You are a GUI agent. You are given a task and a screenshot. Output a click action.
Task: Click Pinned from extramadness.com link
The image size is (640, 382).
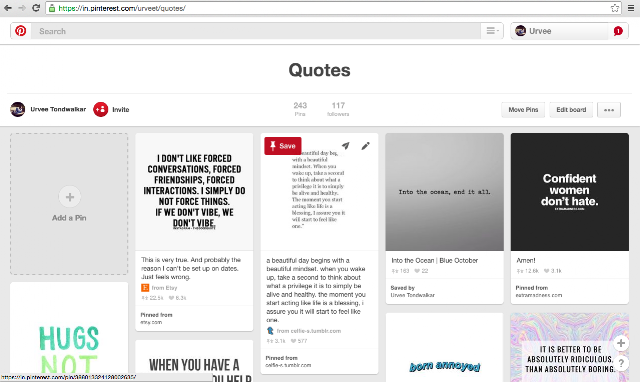click(x=539, y=291)
